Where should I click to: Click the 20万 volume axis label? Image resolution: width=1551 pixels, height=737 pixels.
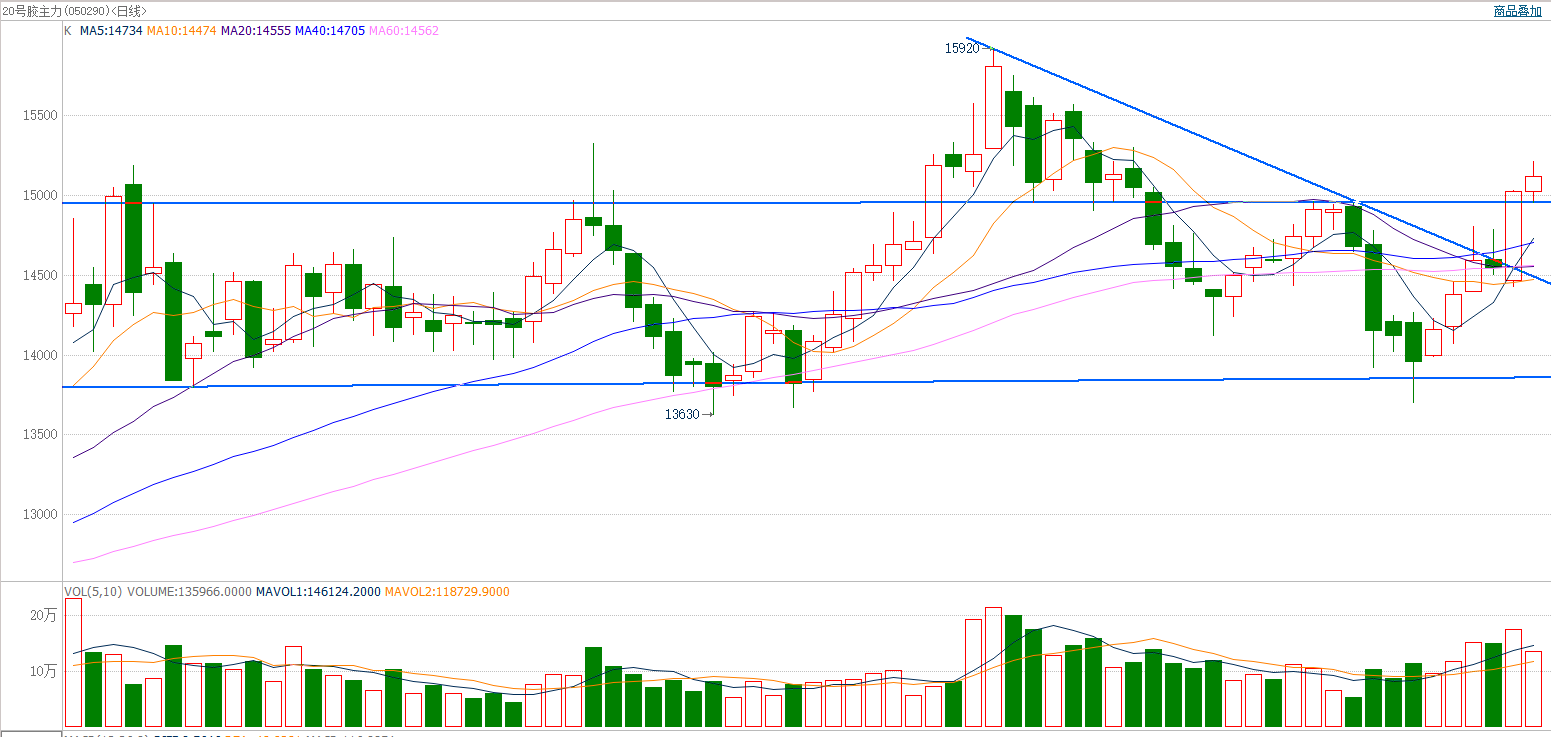44,616
